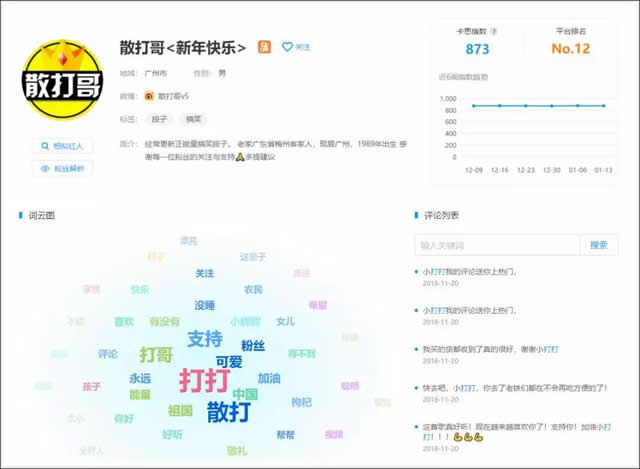This screenshot has width=640, height=469.
Task: Focus the 输入关键词 comment search field
Action: click(x=497, y=245)
